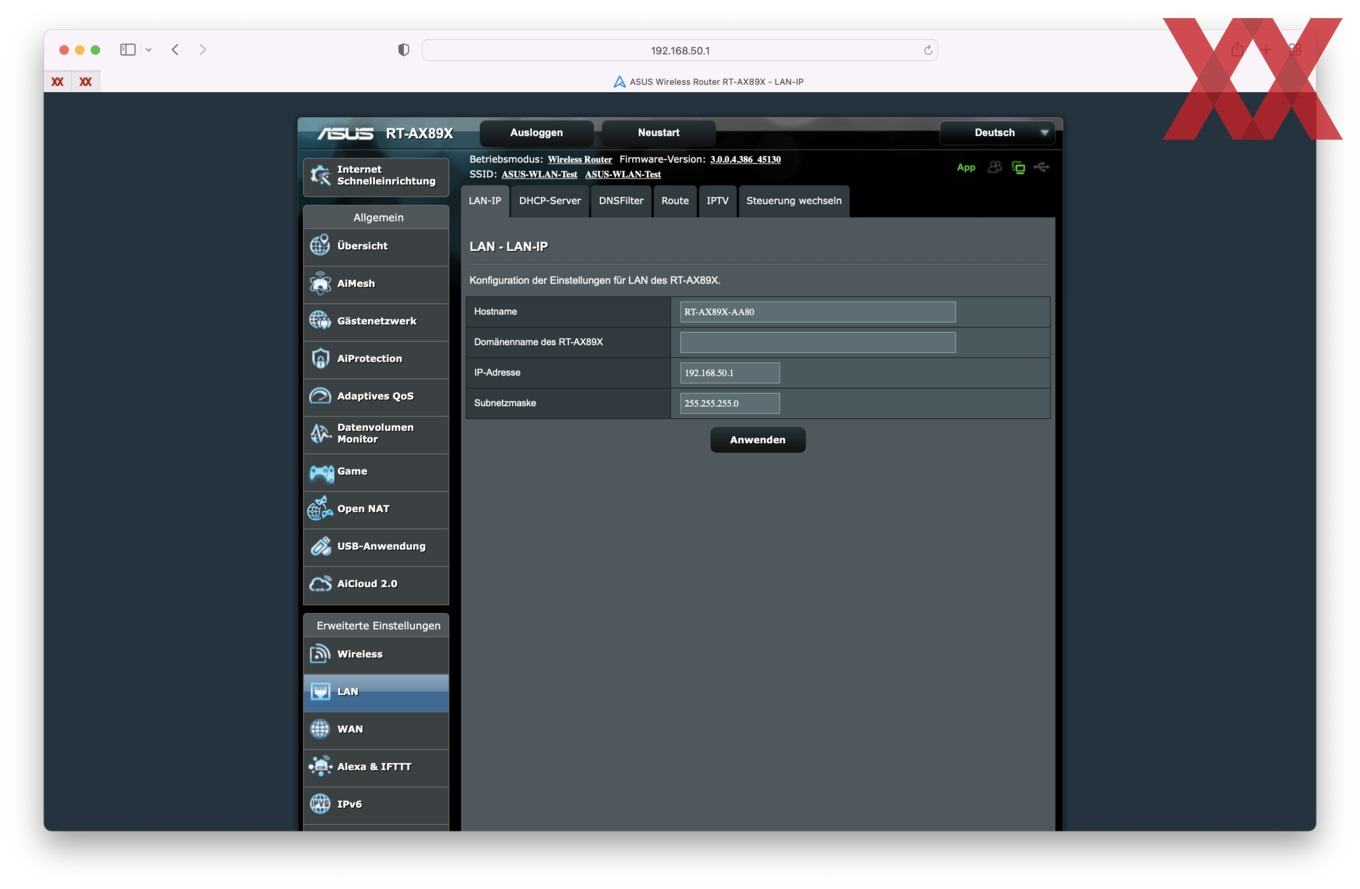This screenshot has height=889, width=1360.
Task: Switch to the IPTV tab
Action: pos(718,201)
